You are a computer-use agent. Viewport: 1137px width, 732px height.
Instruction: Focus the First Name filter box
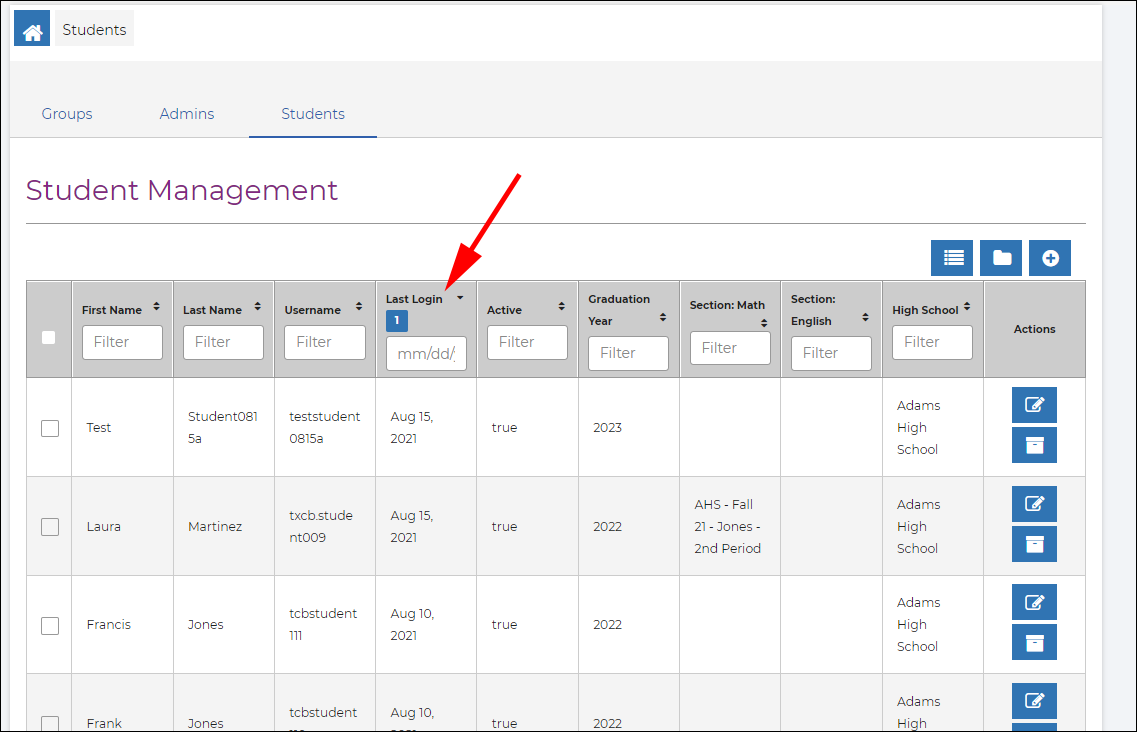(122, 342)
